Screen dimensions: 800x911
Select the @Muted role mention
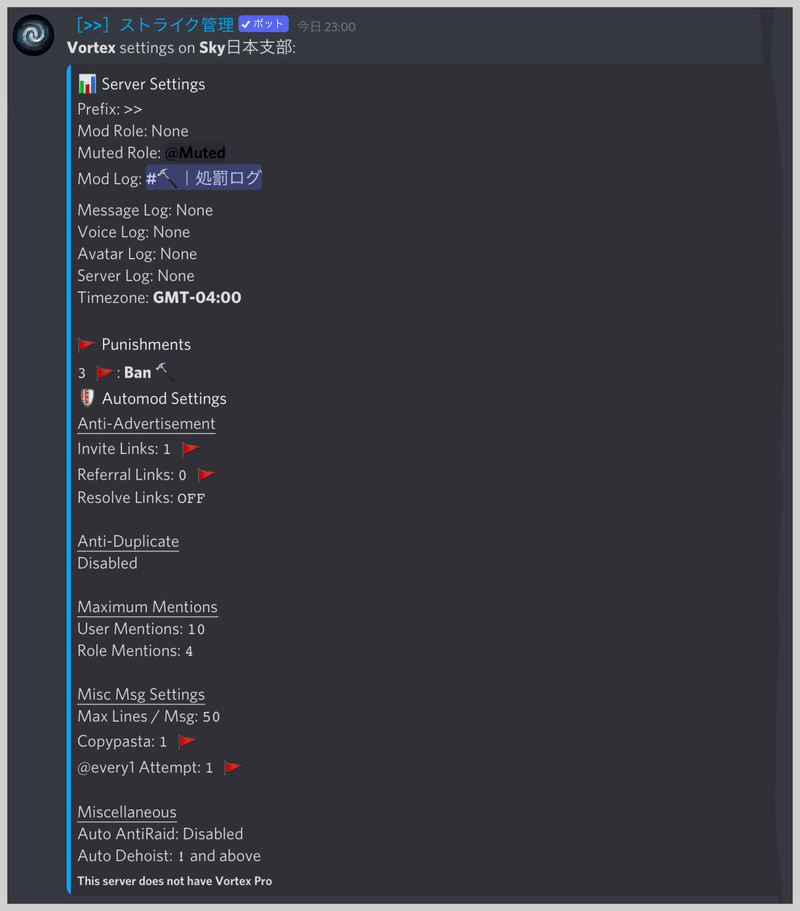tap(197, 152)
